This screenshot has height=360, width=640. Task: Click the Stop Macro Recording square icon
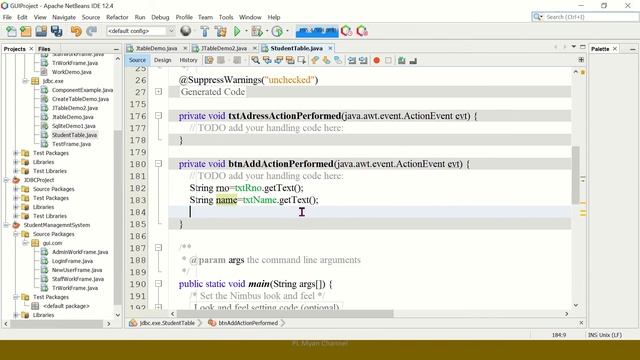[x=388, y=60]
